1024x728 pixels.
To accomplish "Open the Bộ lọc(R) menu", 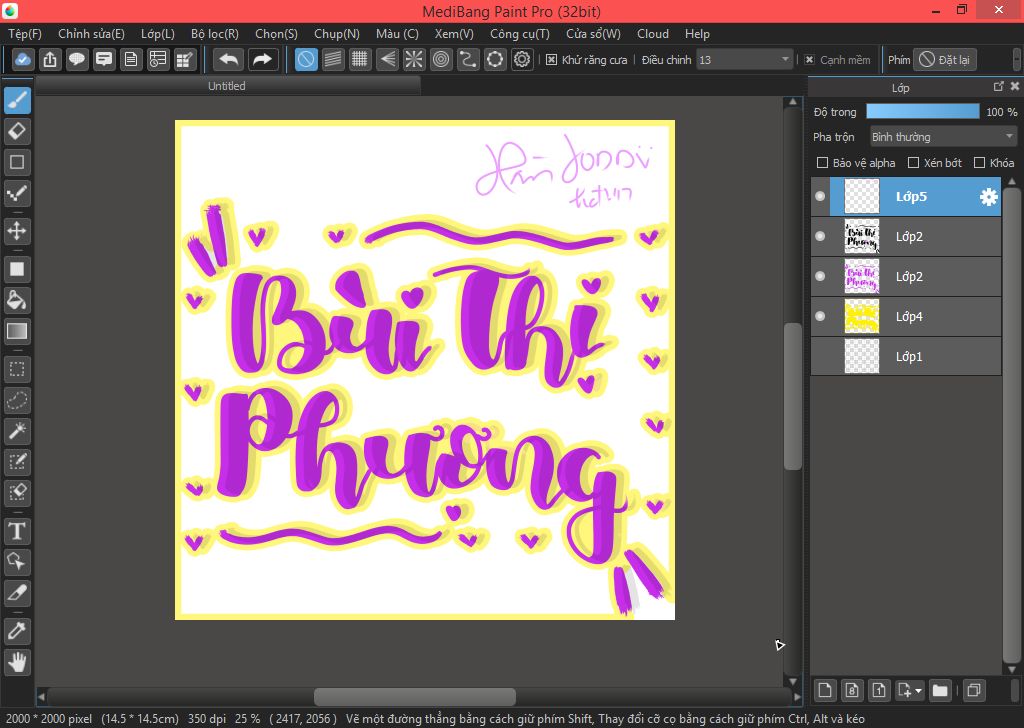I will pyautogui.click(x=215, y=34).
